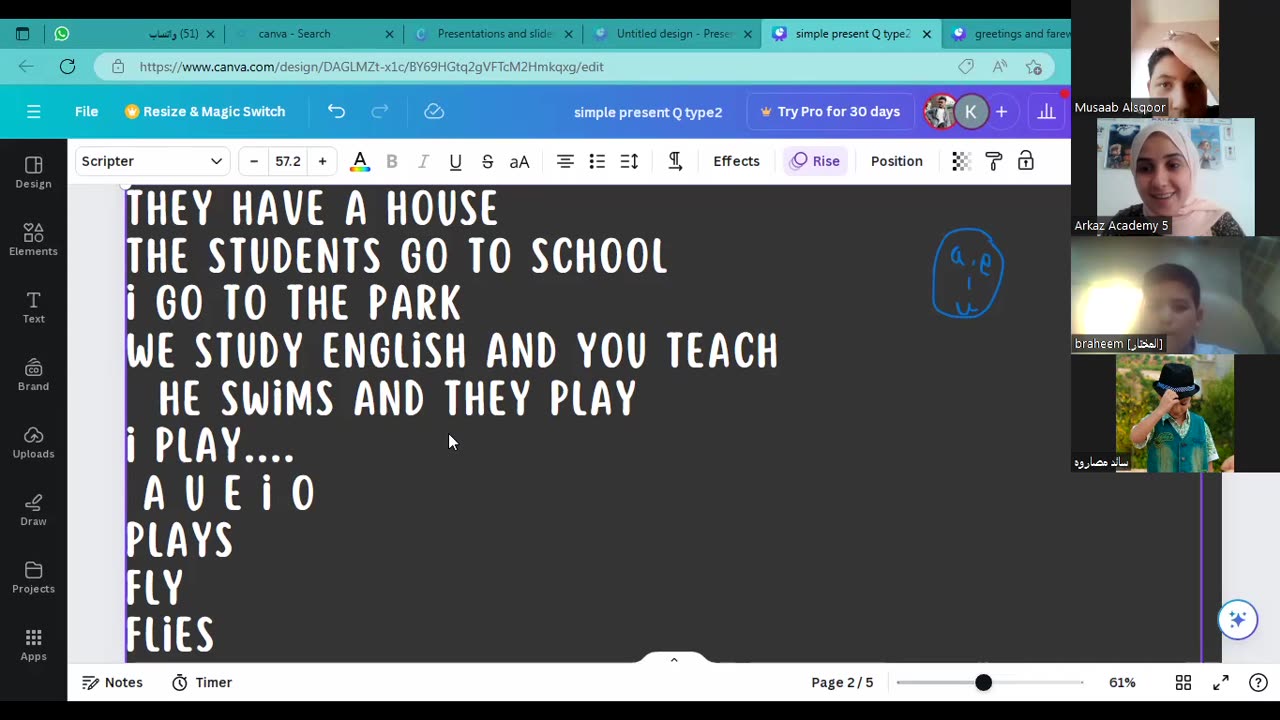Click the browser address bar URL

tap(371, 67)
